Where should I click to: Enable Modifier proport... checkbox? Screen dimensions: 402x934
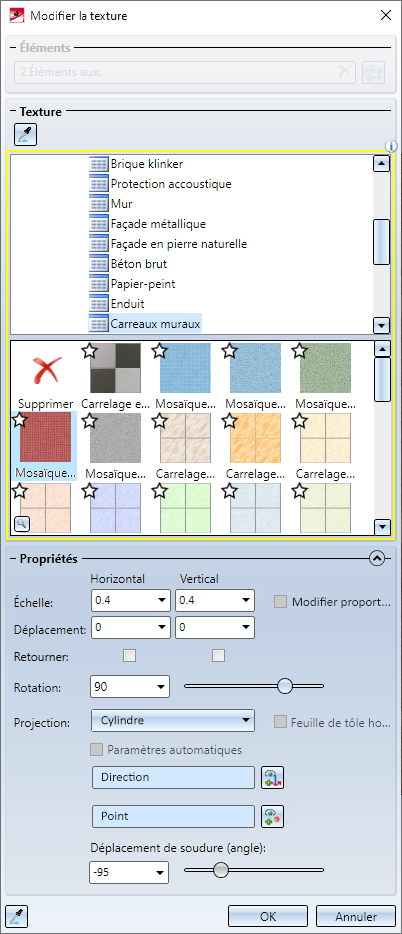pos(280,602)
